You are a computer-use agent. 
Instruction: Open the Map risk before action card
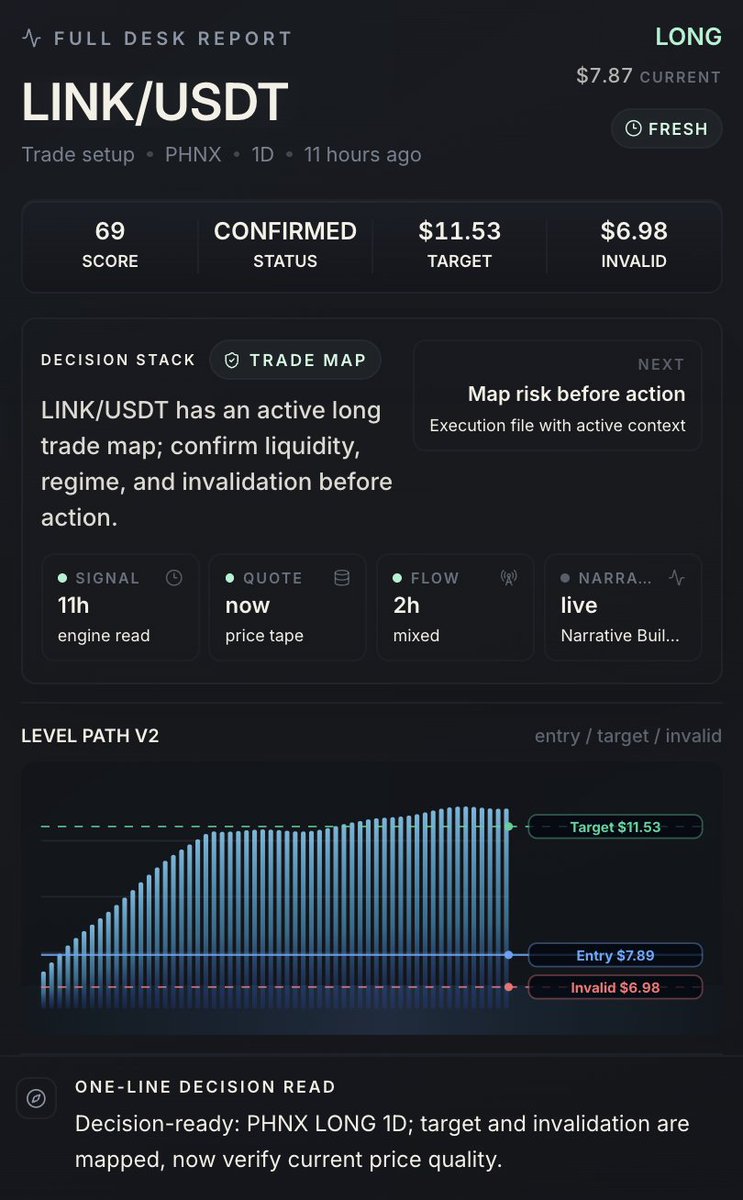pyautogui.click(x=557, y=395)
